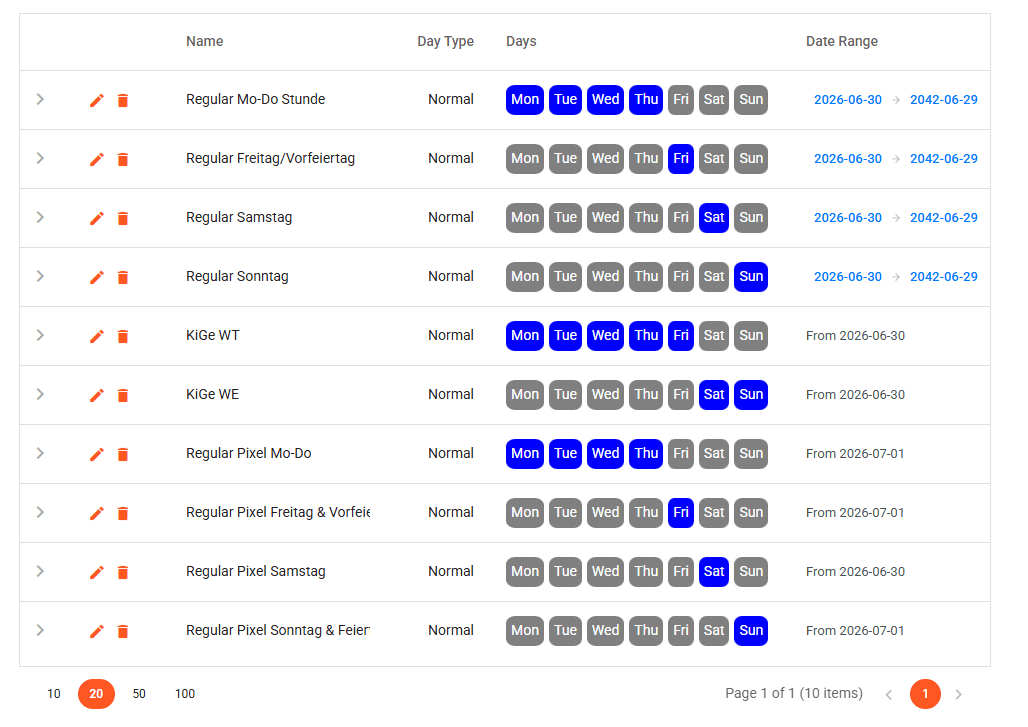Delete the Regular Mo-Do Stunde row
Screen dimensions: 1028x727
123,100
